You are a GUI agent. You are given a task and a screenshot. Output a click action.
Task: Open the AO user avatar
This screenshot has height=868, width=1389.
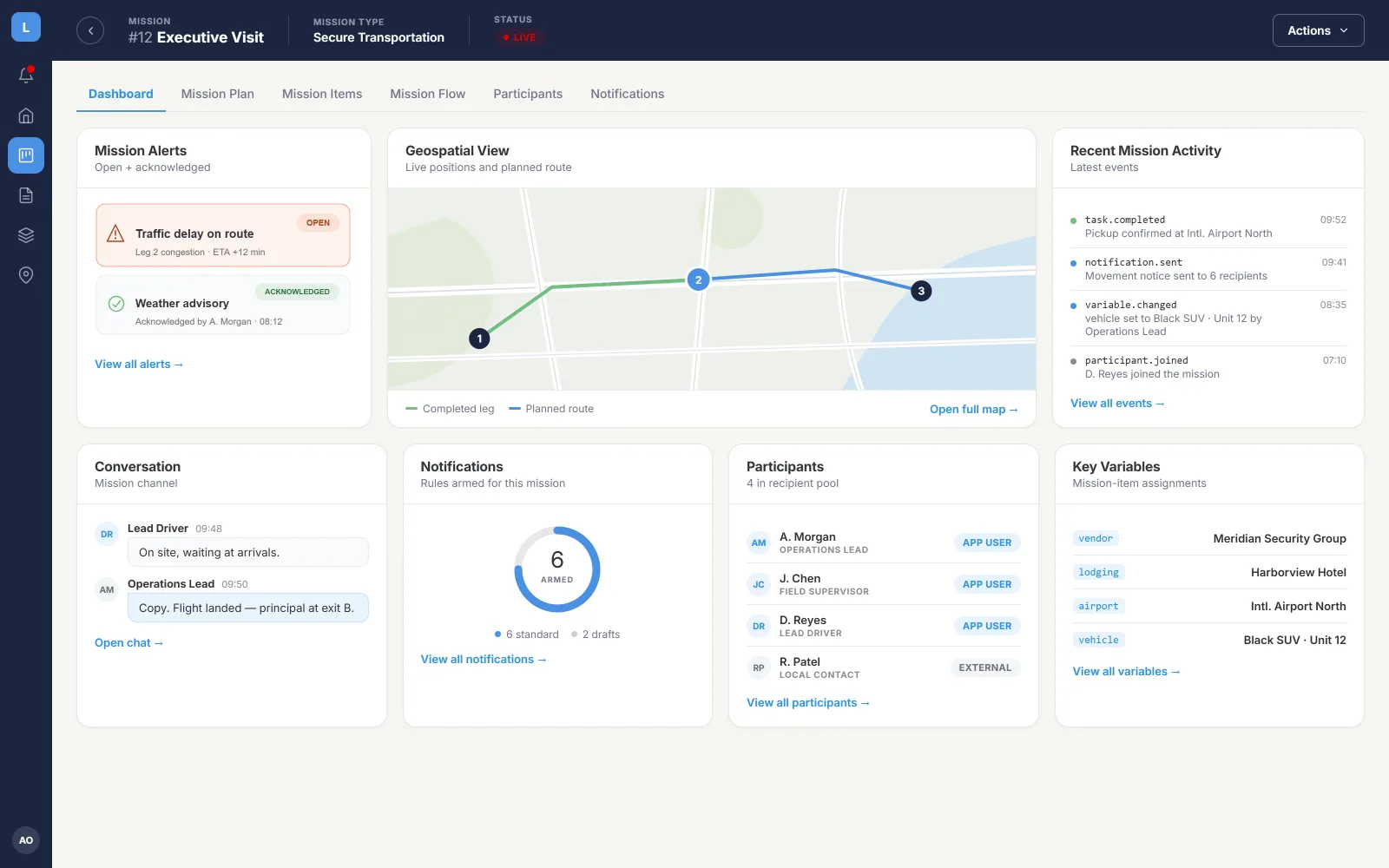tap(26, 840)
